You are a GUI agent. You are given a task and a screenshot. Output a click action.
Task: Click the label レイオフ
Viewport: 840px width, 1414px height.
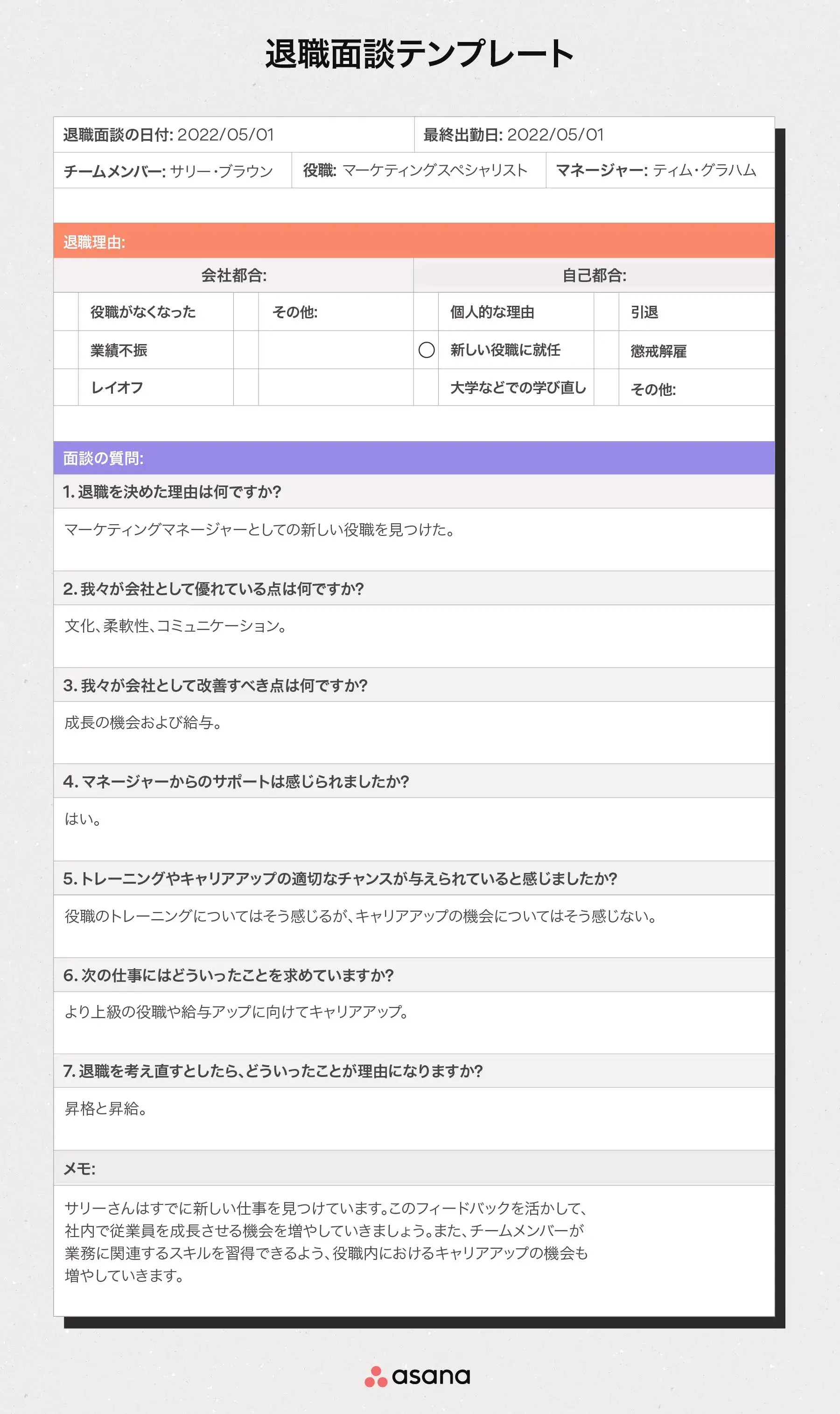tap(117, 388)
